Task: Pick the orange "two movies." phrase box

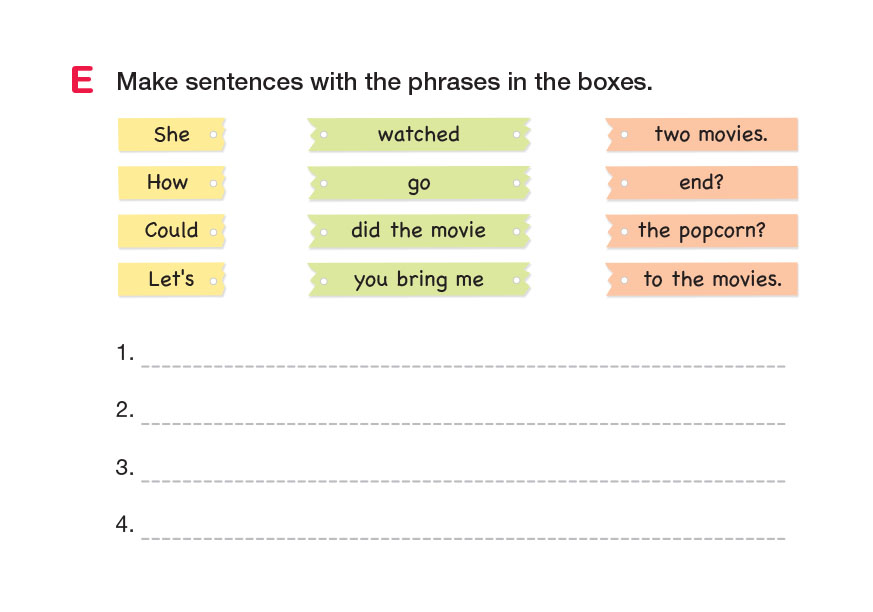Action: (710, 135)
